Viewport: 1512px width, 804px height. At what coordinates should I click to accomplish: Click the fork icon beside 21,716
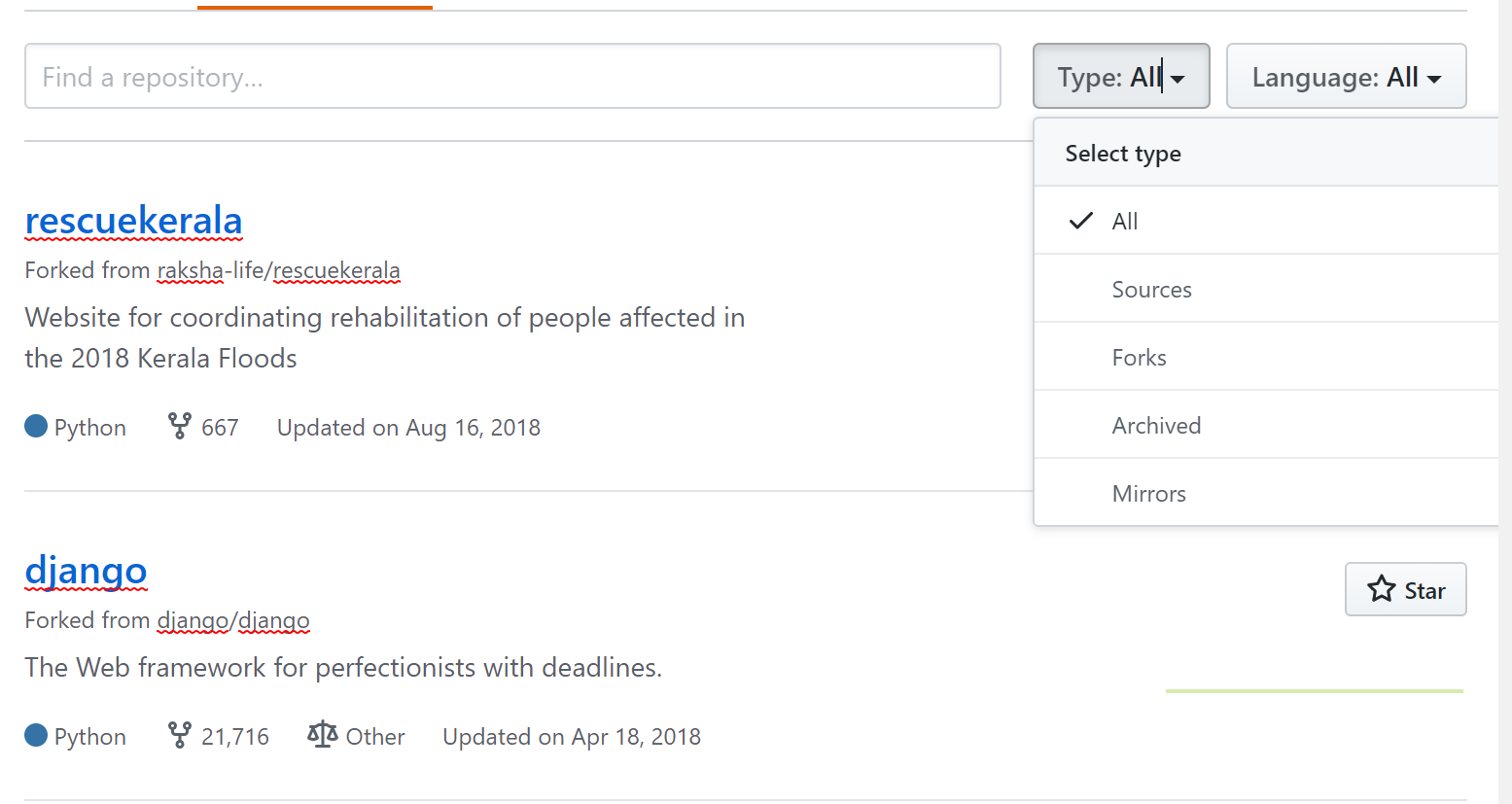point(180,735)
